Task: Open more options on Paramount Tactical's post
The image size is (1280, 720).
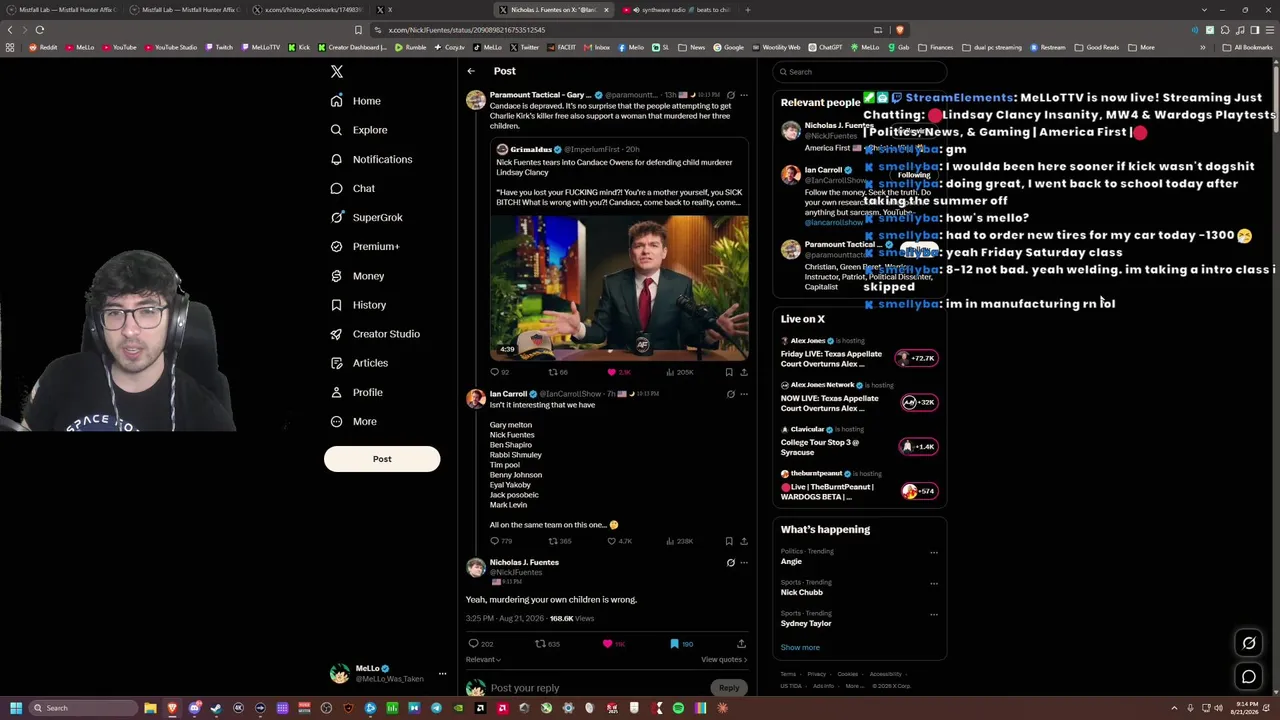Action: point(744,95)
